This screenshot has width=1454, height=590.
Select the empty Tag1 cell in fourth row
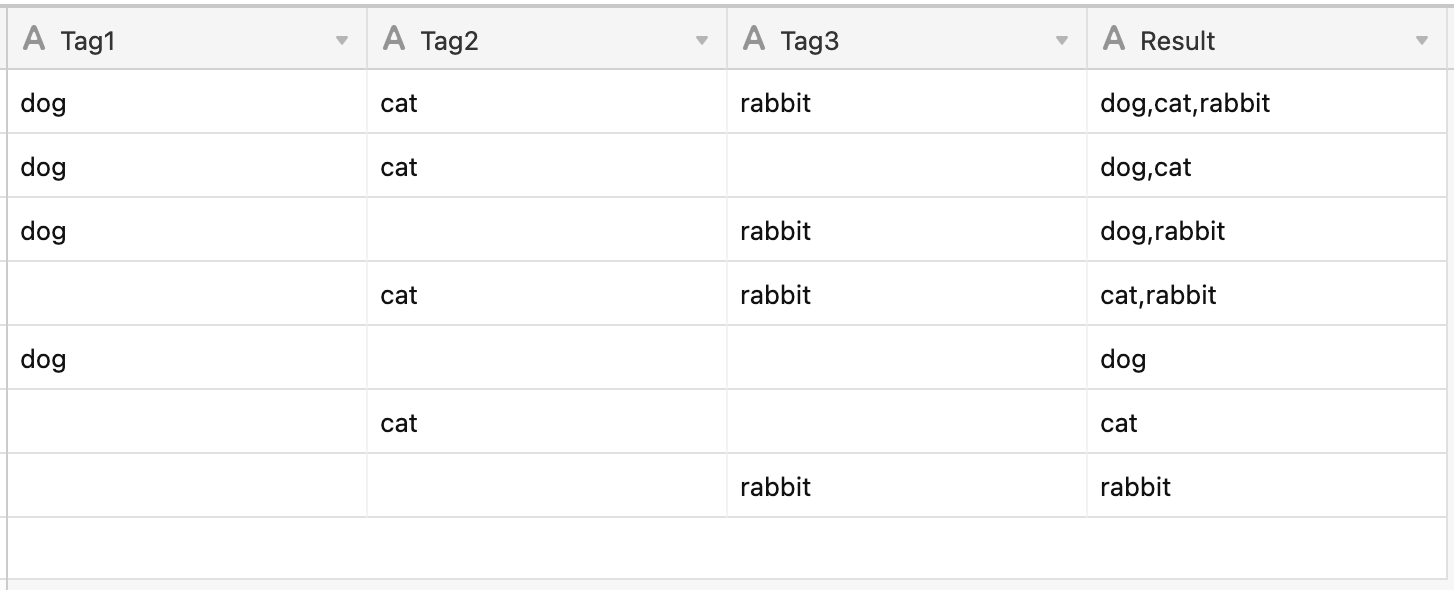[x=187, y=294]
